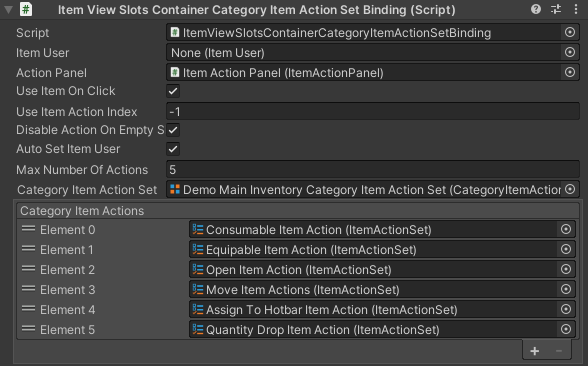This screenshot has height=366, width=588.
Task: Open the component three-dot context menu
Action: click(x=576, y=9)
